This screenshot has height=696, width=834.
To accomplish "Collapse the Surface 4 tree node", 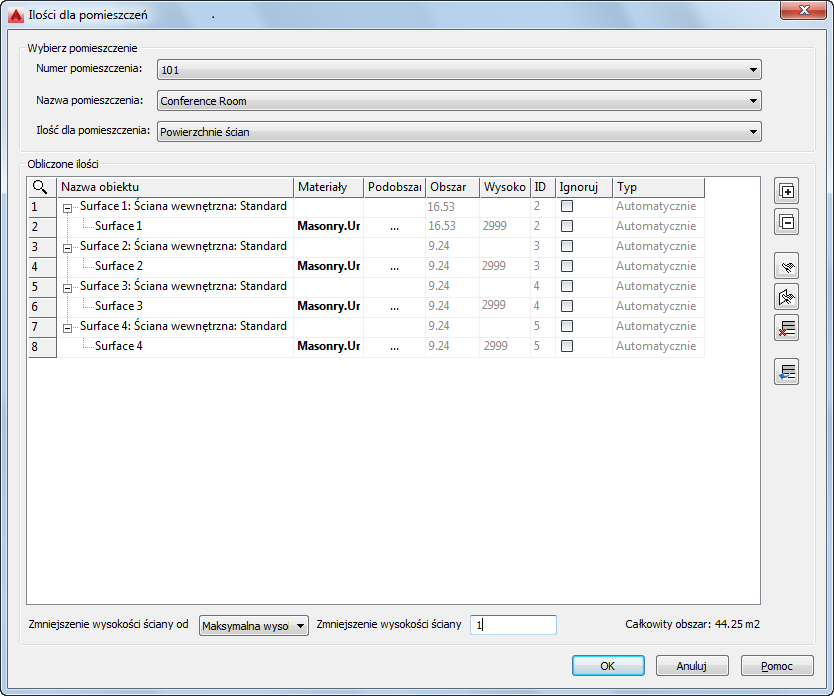I will coord(68,328).
